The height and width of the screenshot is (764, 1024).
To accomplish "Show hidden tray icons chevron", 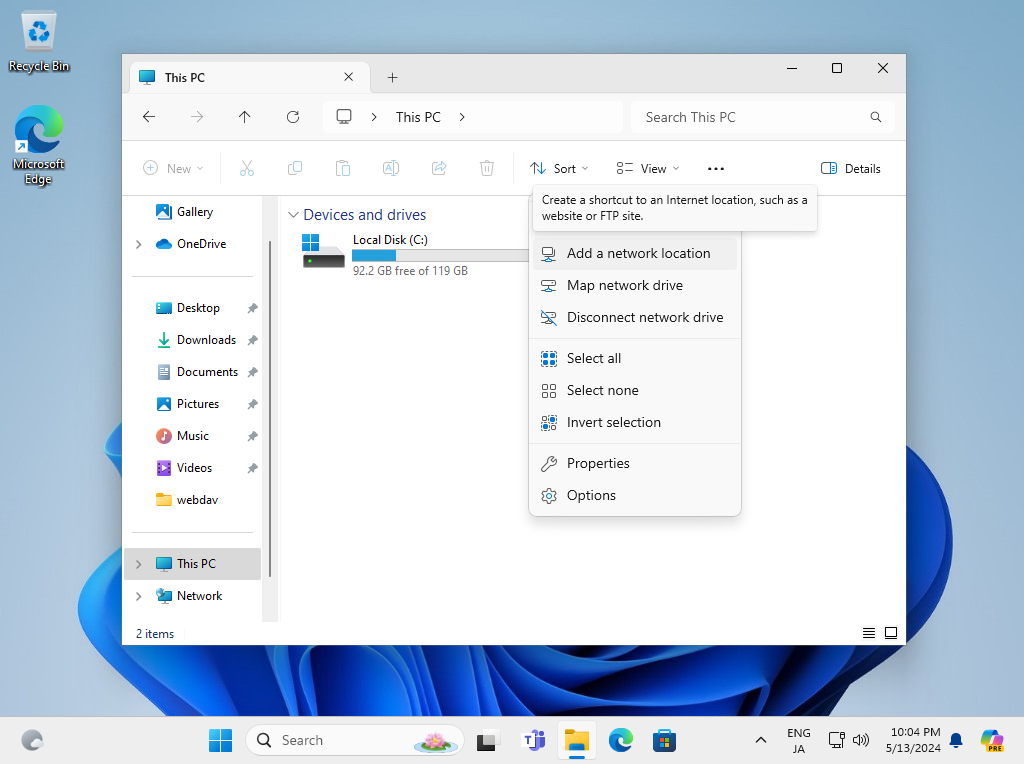I will click(761, 740).
